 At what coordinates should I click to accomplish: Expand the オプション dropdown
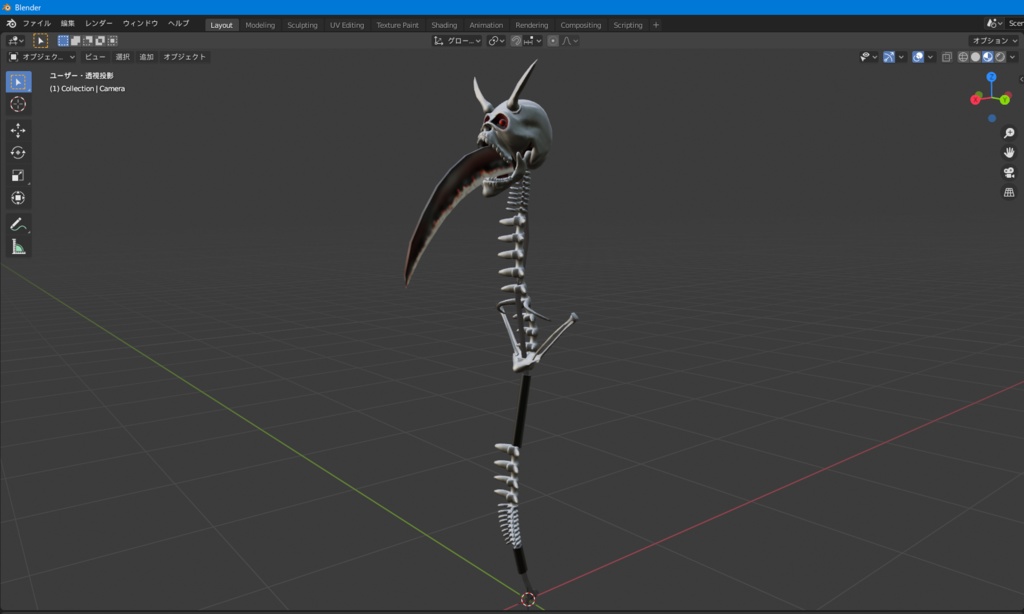994,41
